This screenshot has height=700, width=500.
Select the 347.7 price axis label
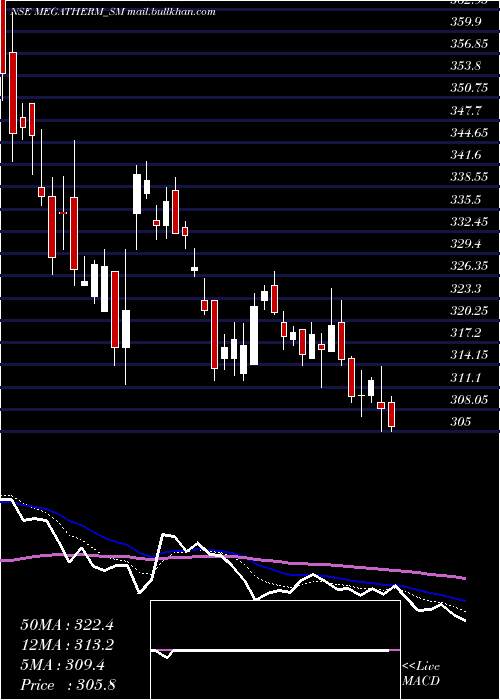(x=465, y=110)
